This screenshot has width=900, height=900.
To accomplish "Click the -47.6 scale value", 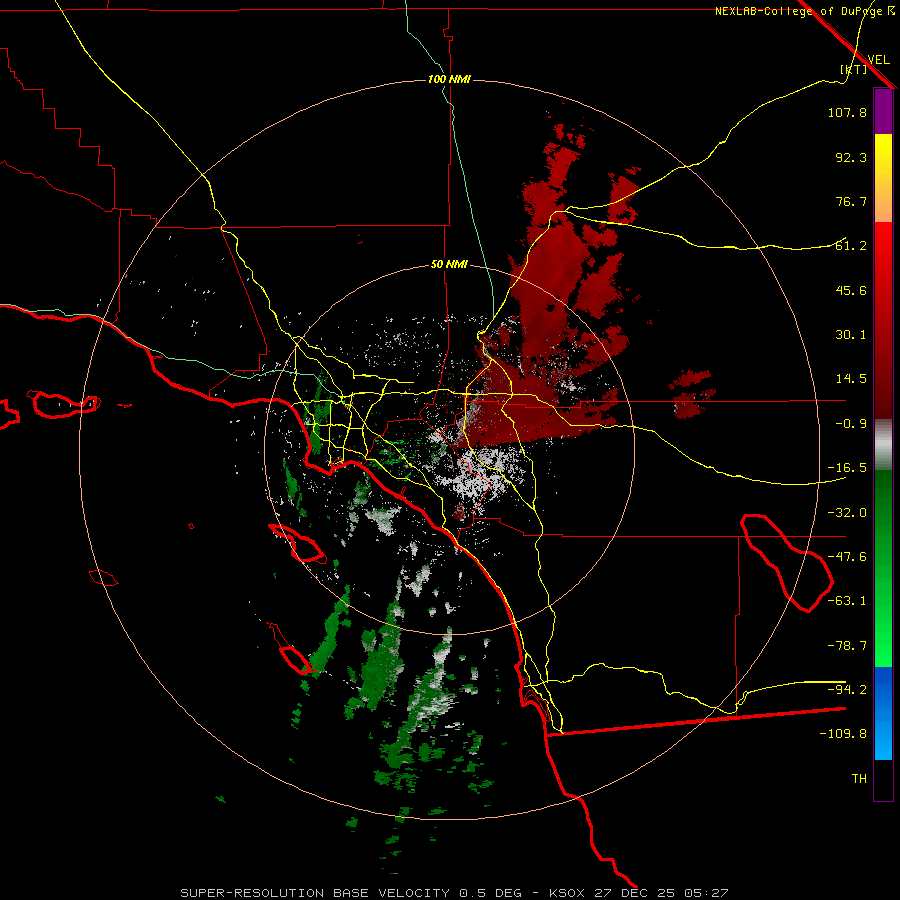I will tap(847, 557).
